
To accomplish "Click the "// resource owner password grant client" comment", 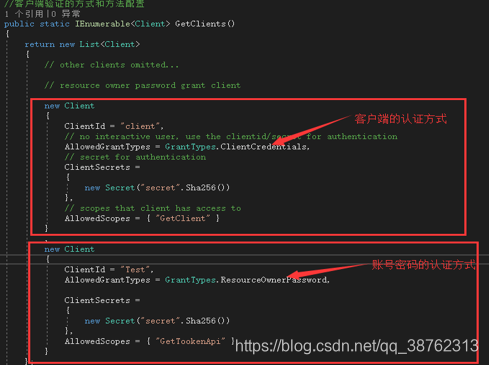I will click(142, 85).
